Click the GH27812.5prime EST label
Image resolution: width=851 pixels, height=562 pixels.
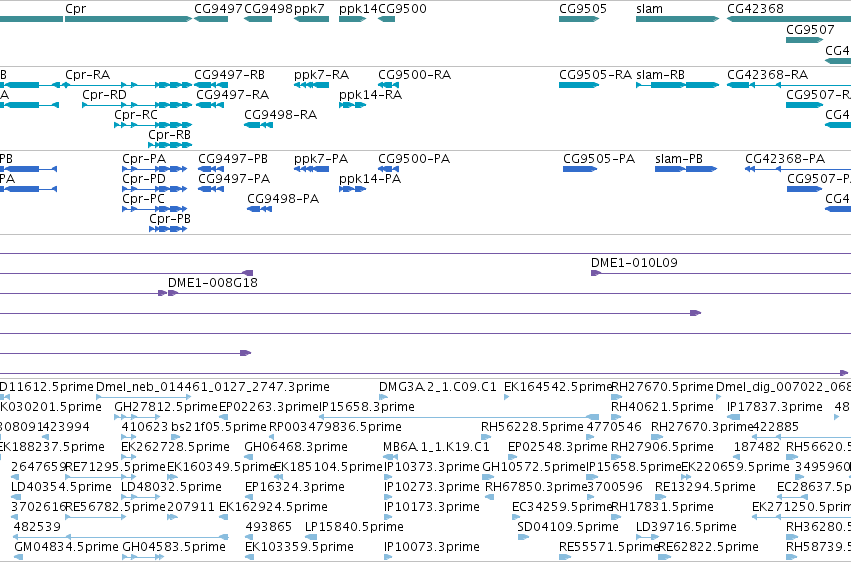coord(166,406)
